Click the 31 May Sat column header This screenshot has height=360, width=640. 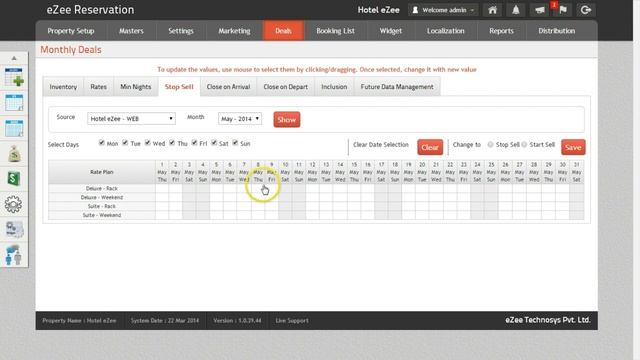(x=576, y=172)
